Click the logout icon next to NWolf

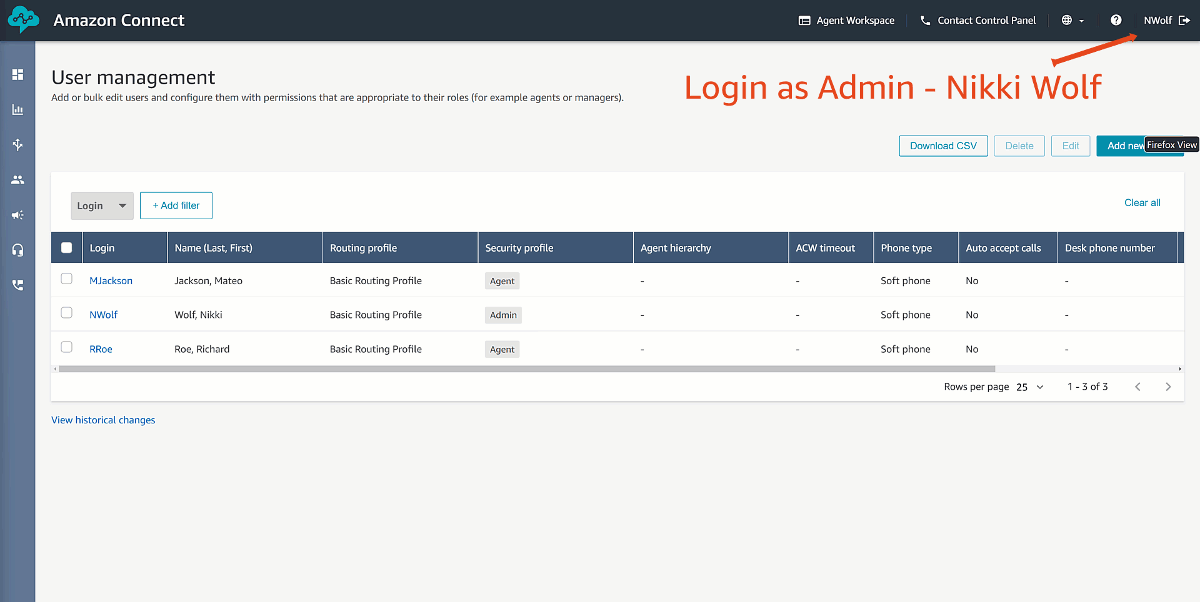coord(1184,20)
